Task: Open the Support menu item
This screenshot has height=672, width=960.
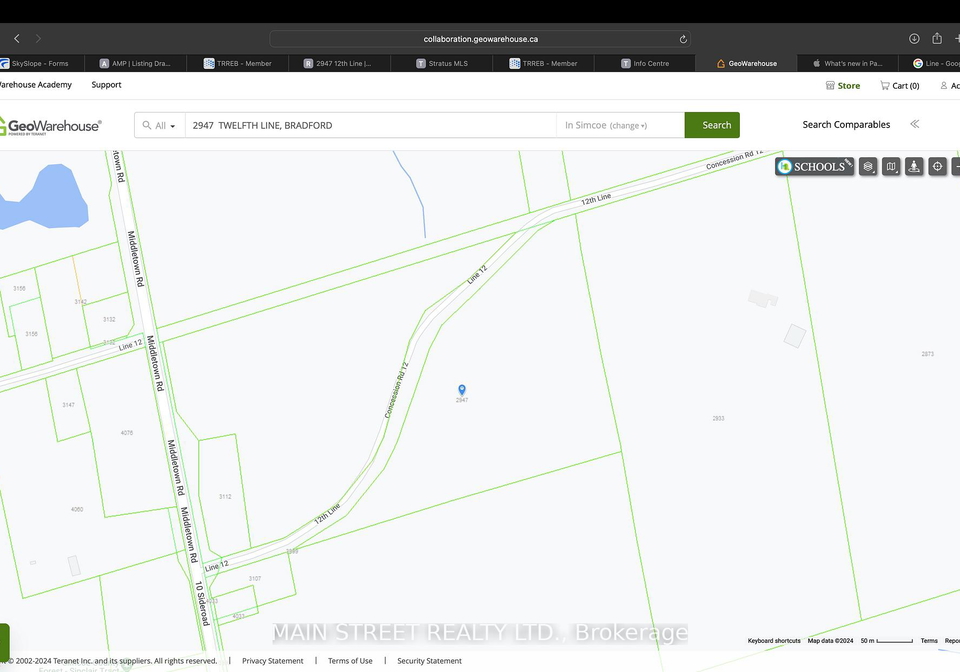Action: pos(107,85)
